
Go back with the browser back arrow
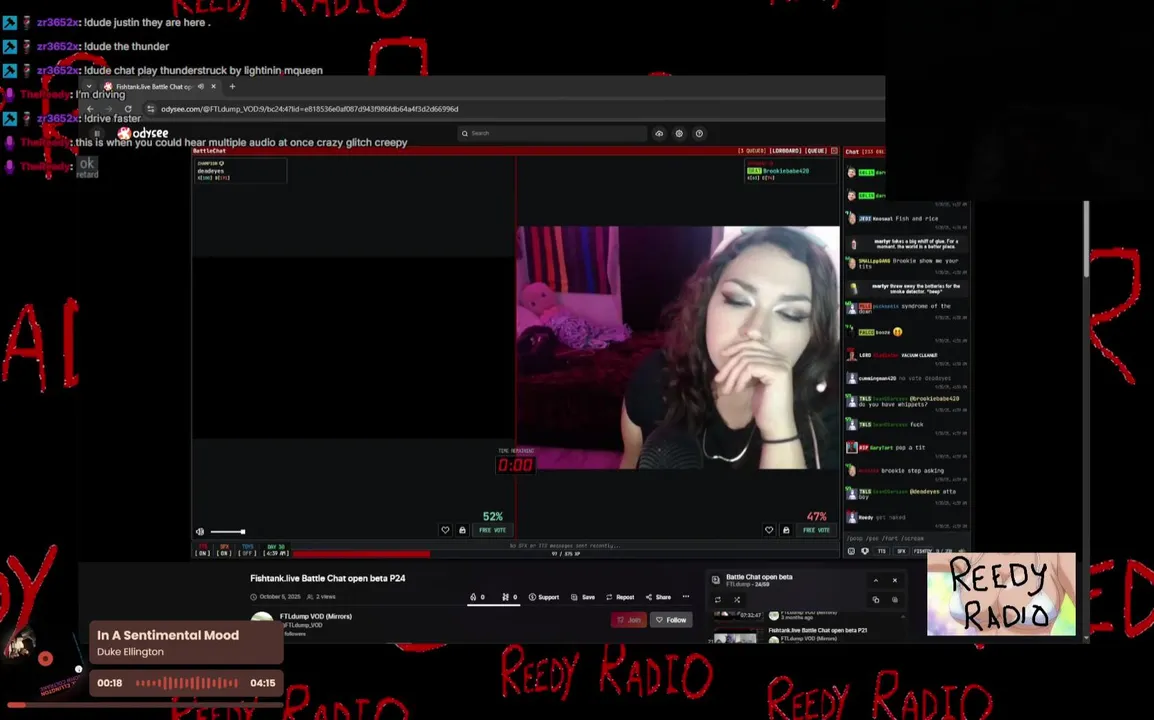[x=91, y=109]
